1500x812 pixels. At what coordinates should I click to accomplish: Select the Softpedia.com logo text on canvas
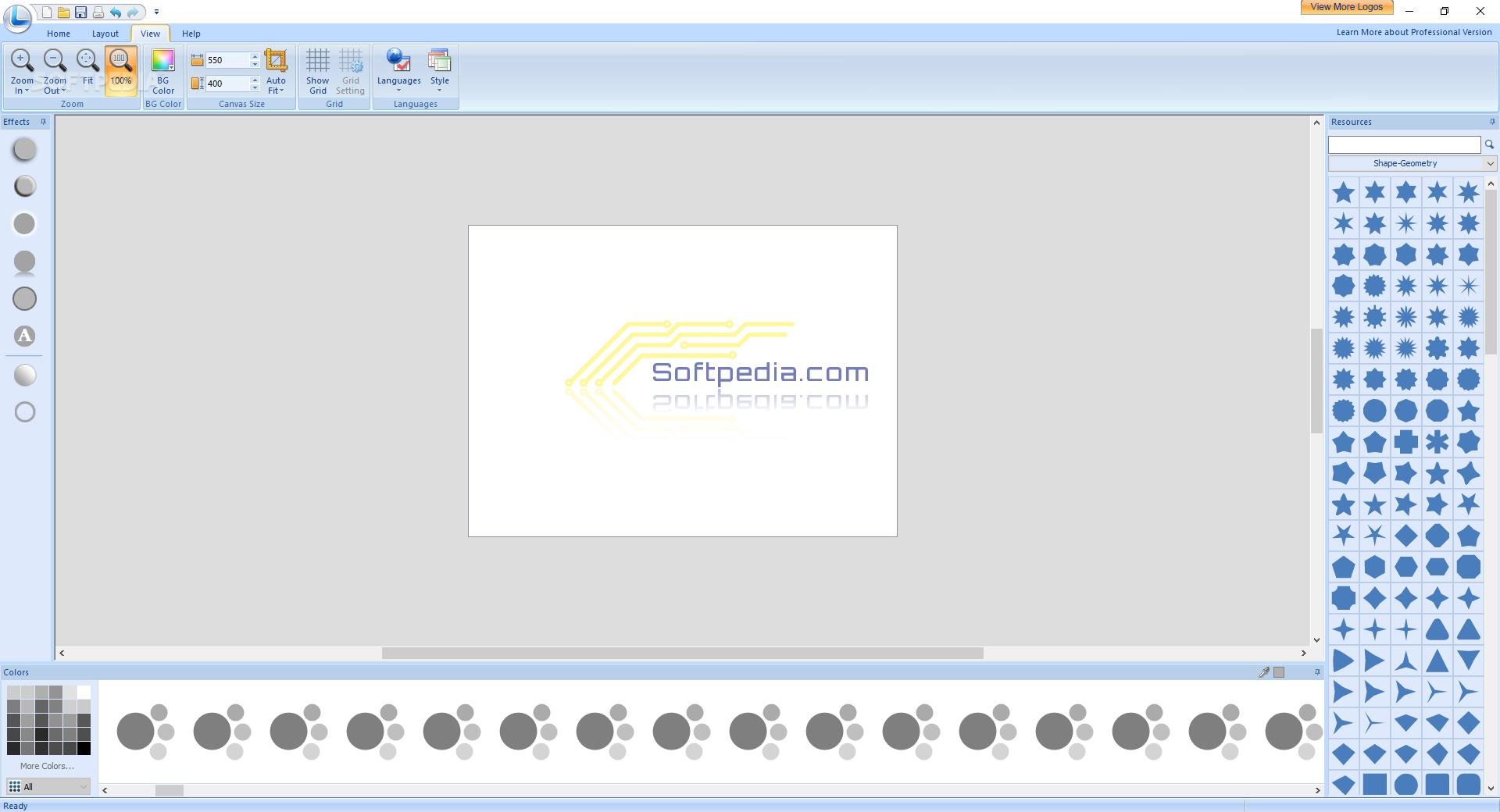click(x=760, y=372)
